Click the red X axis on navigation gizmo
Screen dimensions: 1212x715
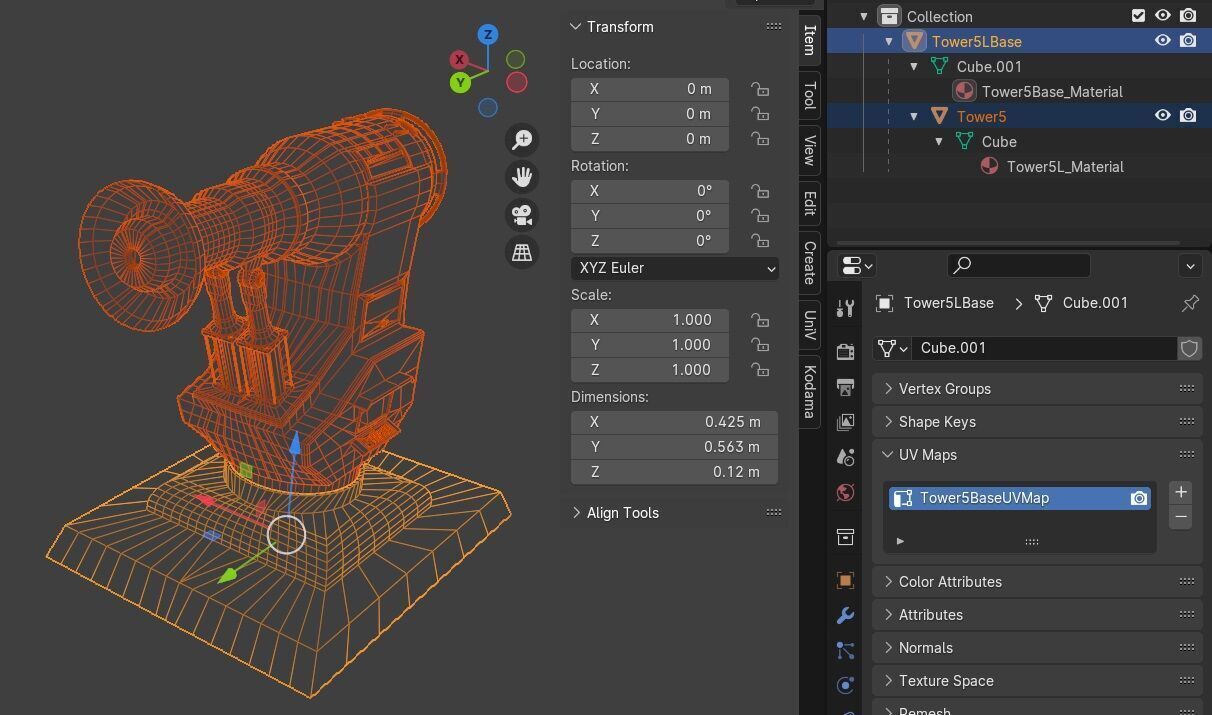(x=459, y=60)
